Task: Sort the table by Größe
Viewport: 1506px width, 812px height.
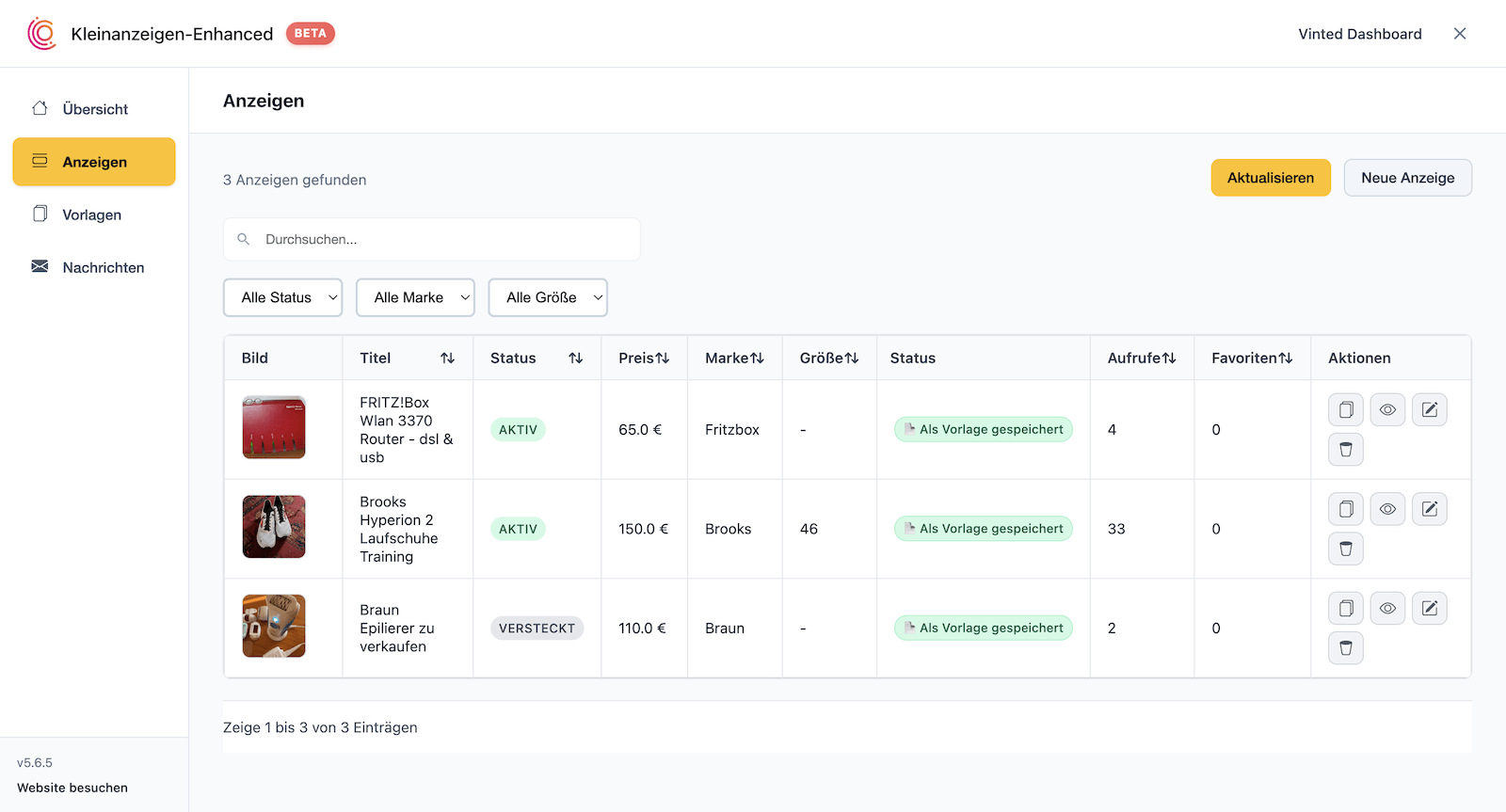Action: coord(851,358)
